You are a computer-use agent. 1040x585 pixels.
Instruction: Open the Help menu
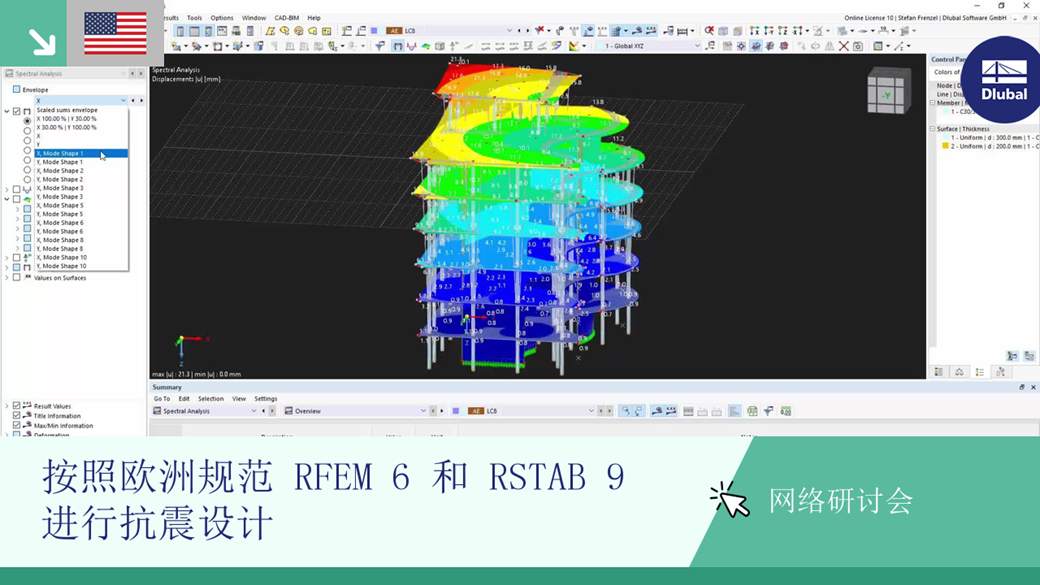[314, 18]
